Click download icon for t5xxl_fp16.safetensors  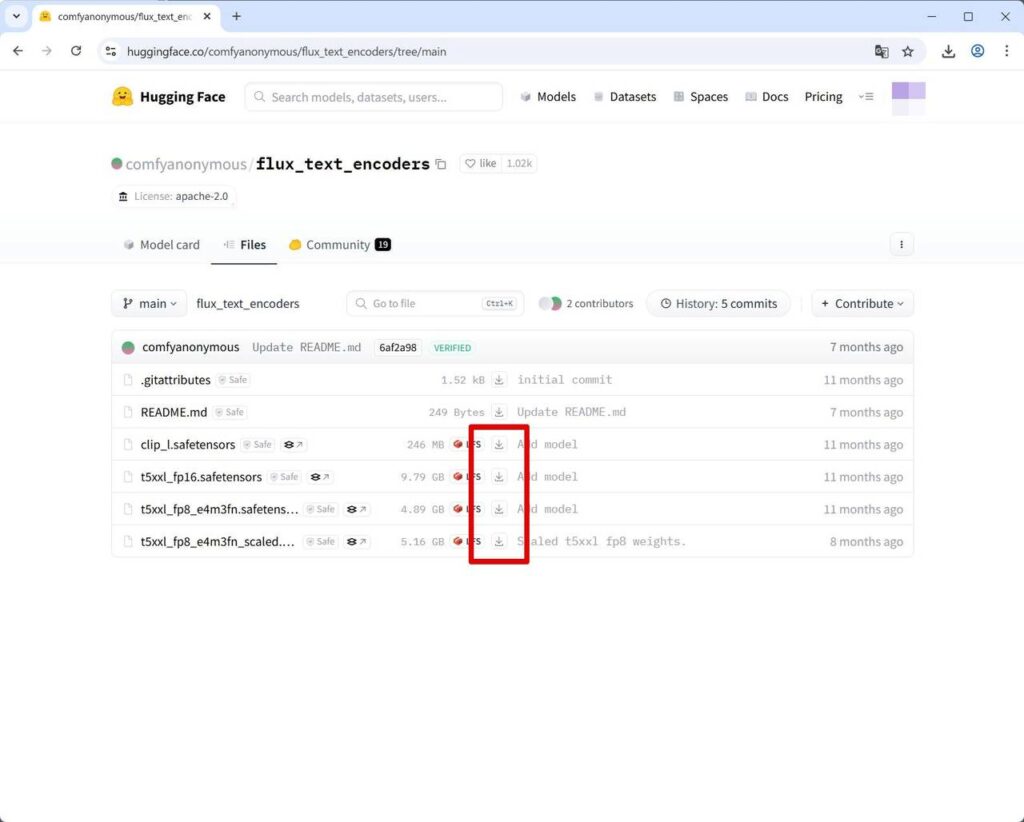coord(499,477)
